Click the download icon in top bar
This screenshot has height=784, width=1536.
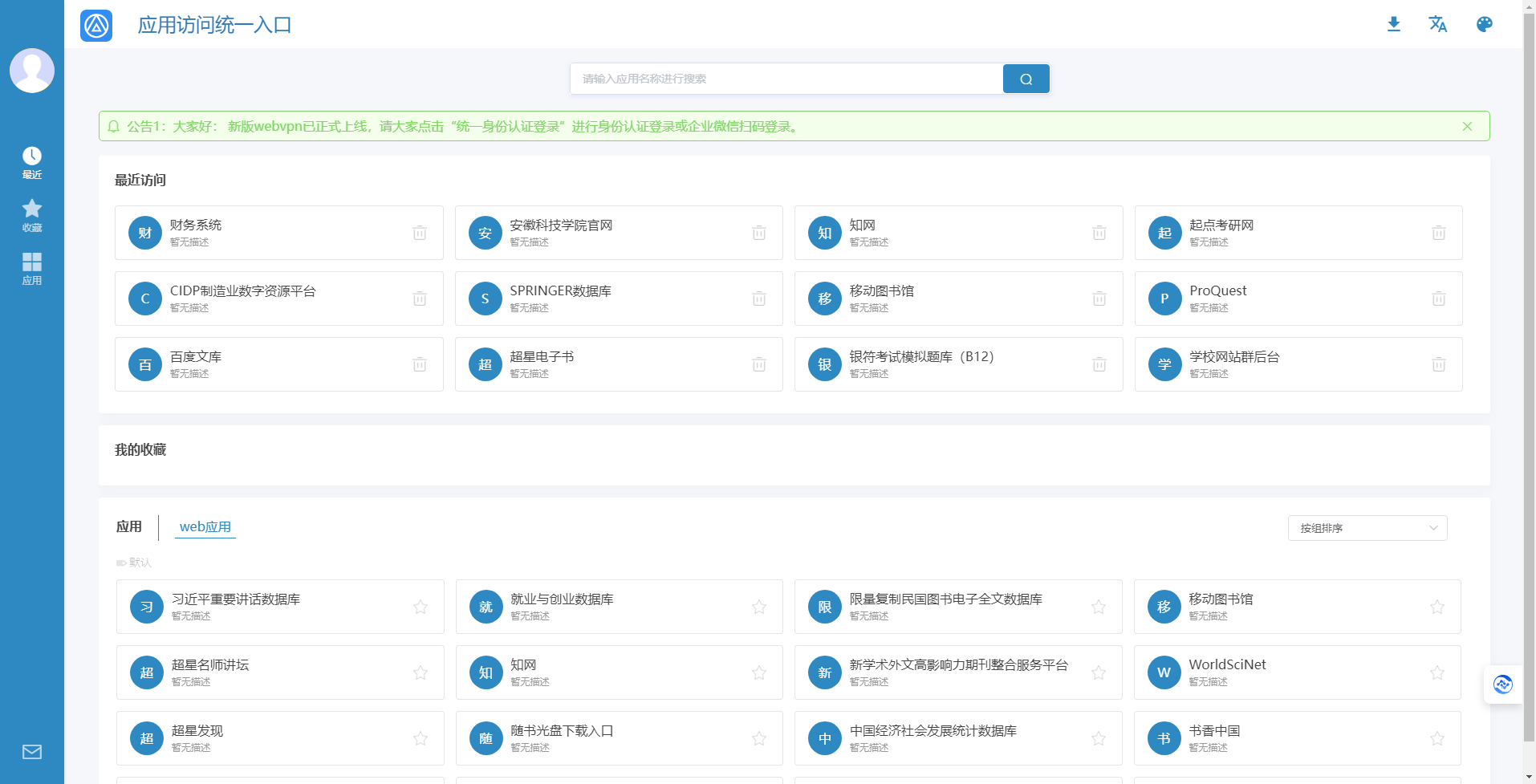[x=1394, y=24]
